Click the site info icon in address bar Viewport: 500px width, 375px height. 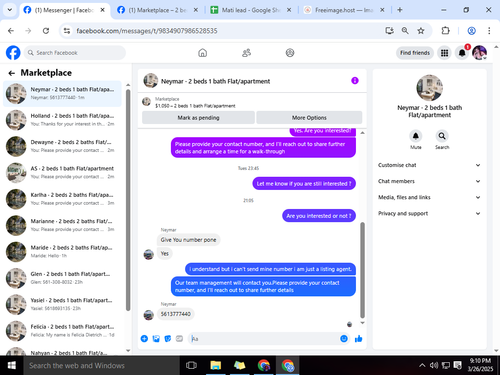coord(67,31)
